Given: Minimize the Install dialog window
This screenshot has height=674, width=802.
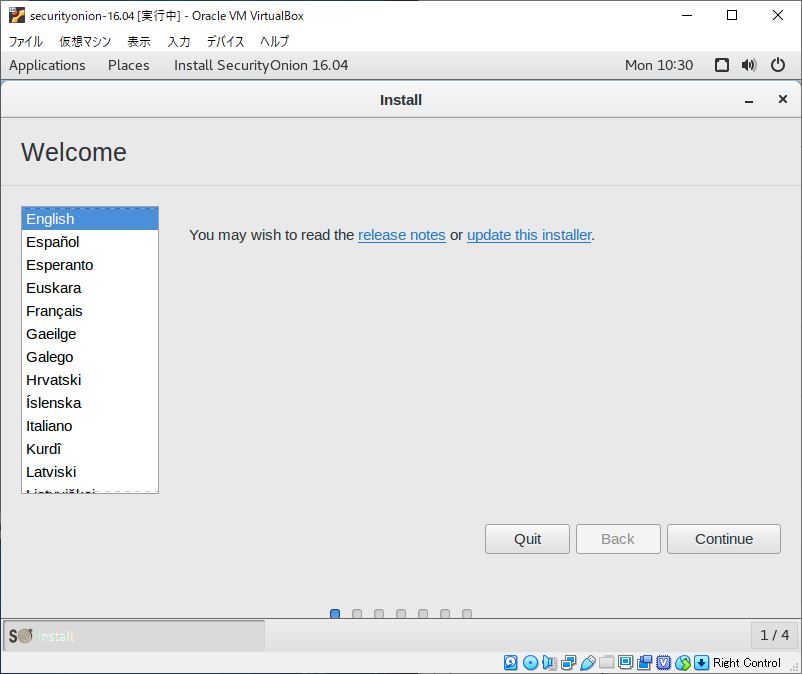Looking at the screenshot, I should pyautogui.click(x=749, y=100).
